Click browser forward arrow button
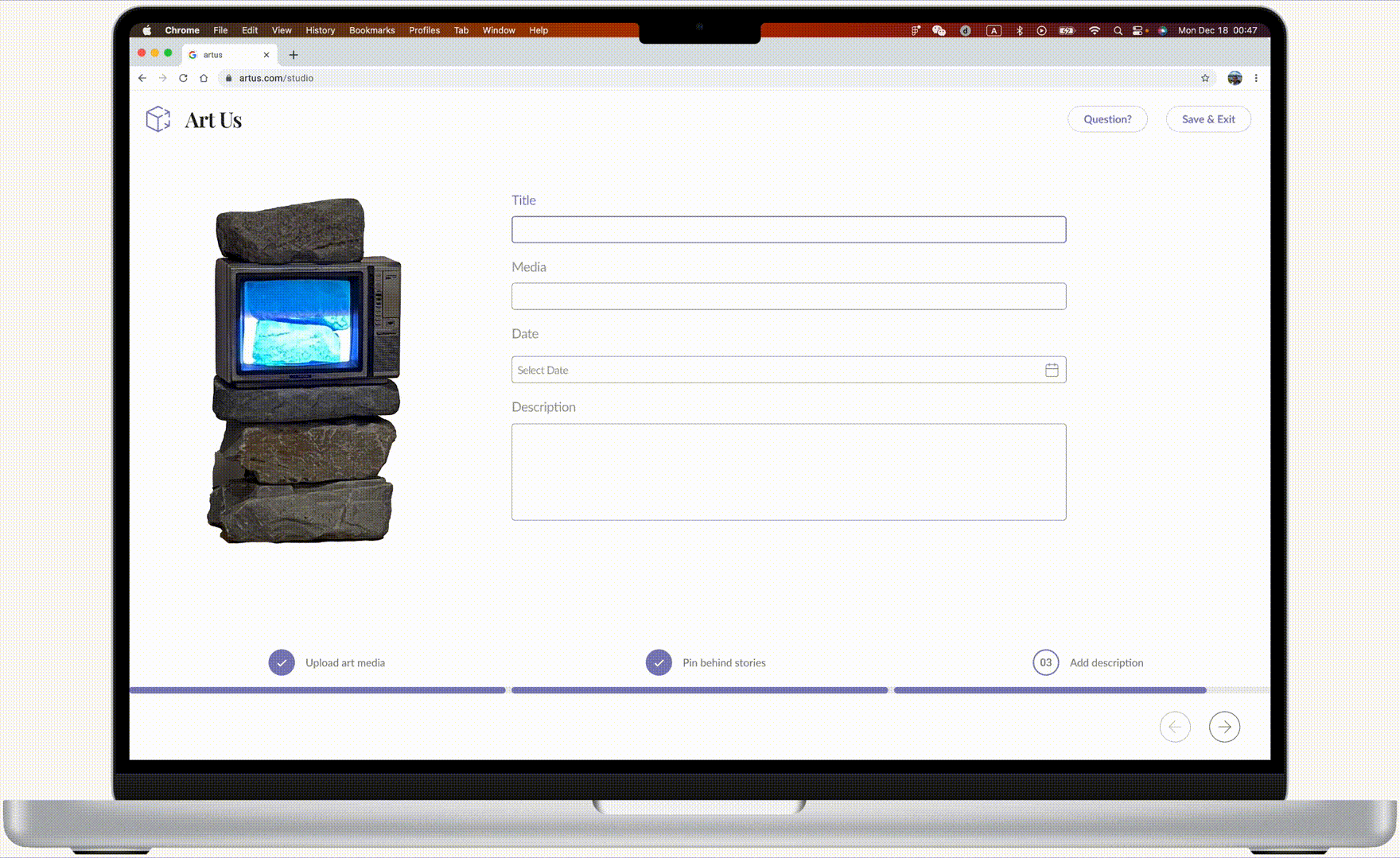This screenshot has width=1400, height=858. [163, 78]
